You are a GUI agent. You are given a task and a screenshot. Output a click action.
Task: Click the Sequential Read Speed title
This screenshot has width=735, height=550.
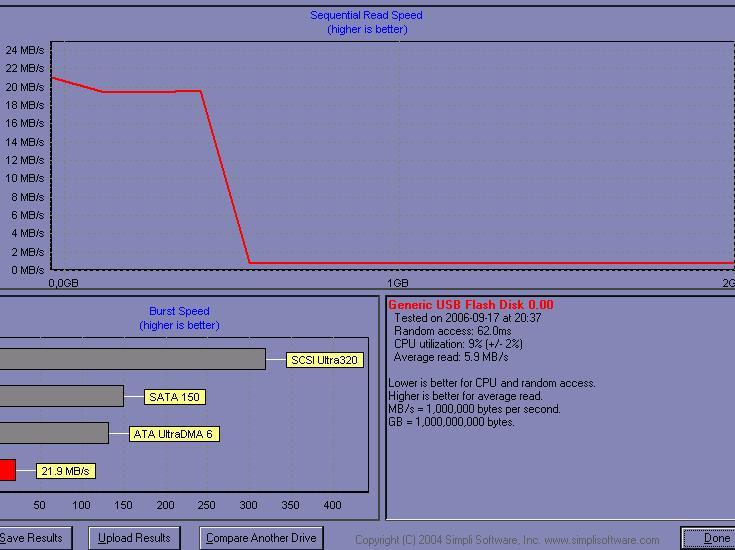[366, 15]
